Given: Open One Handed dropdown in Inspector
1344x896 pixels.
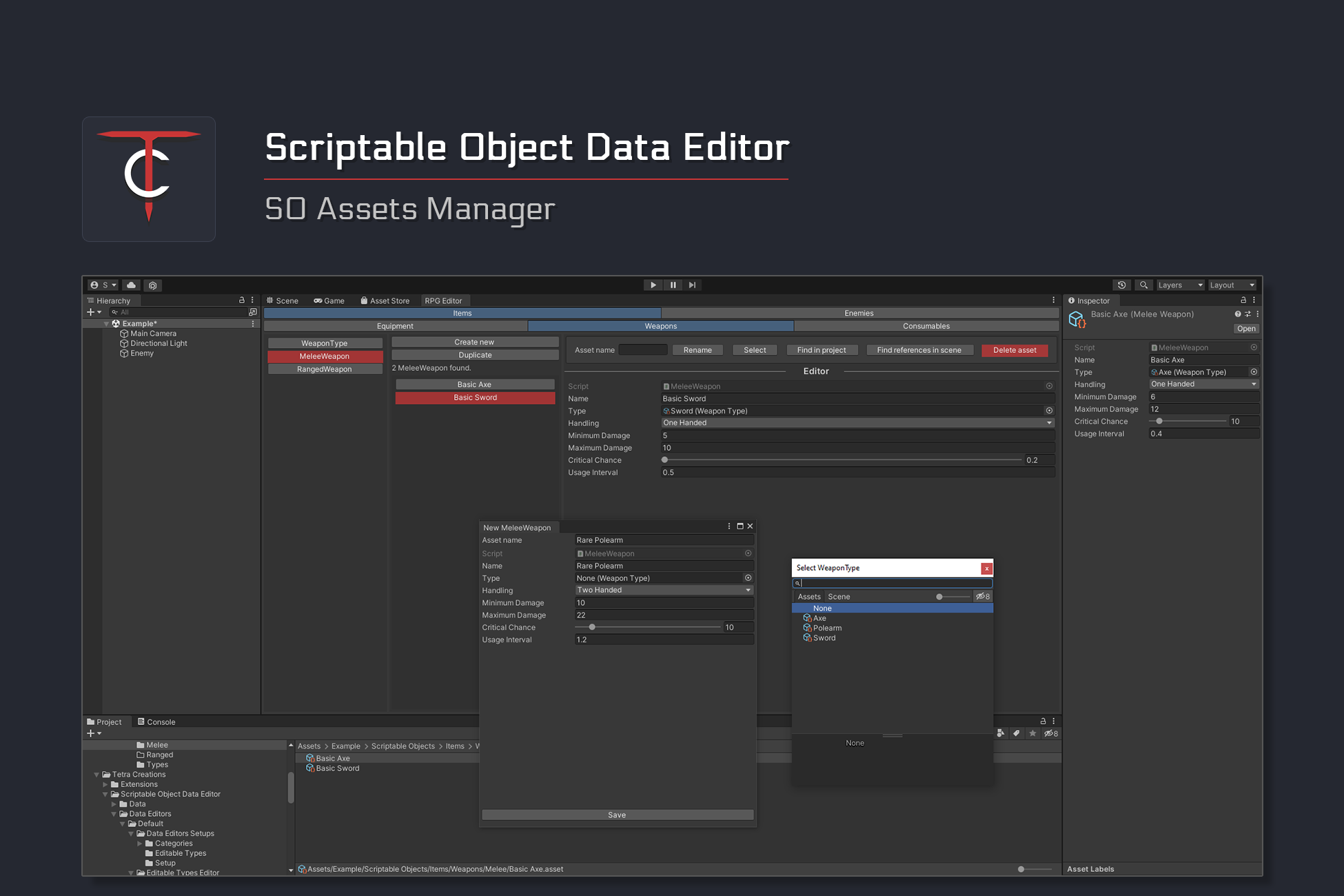Looking at the screenshot, I should [x=1204, y=385].
